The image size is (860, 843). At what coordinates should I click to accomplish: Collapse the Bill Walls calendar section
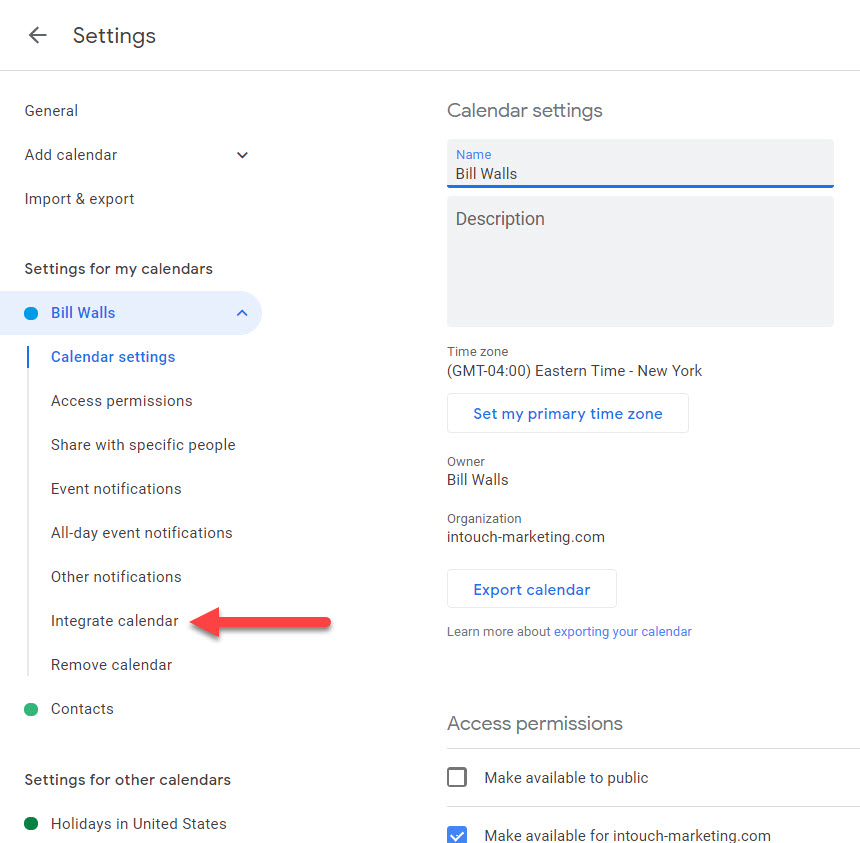point(242,313)
